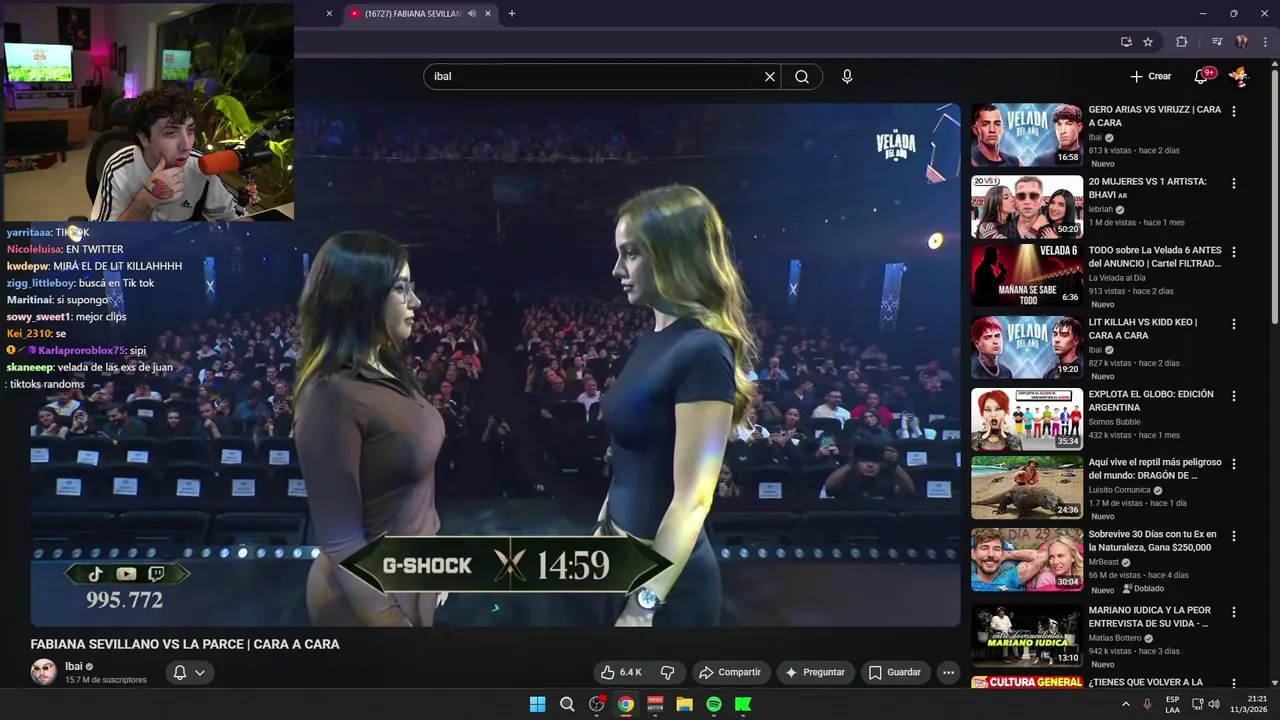Click the Compartir share button

pos(730,672)
